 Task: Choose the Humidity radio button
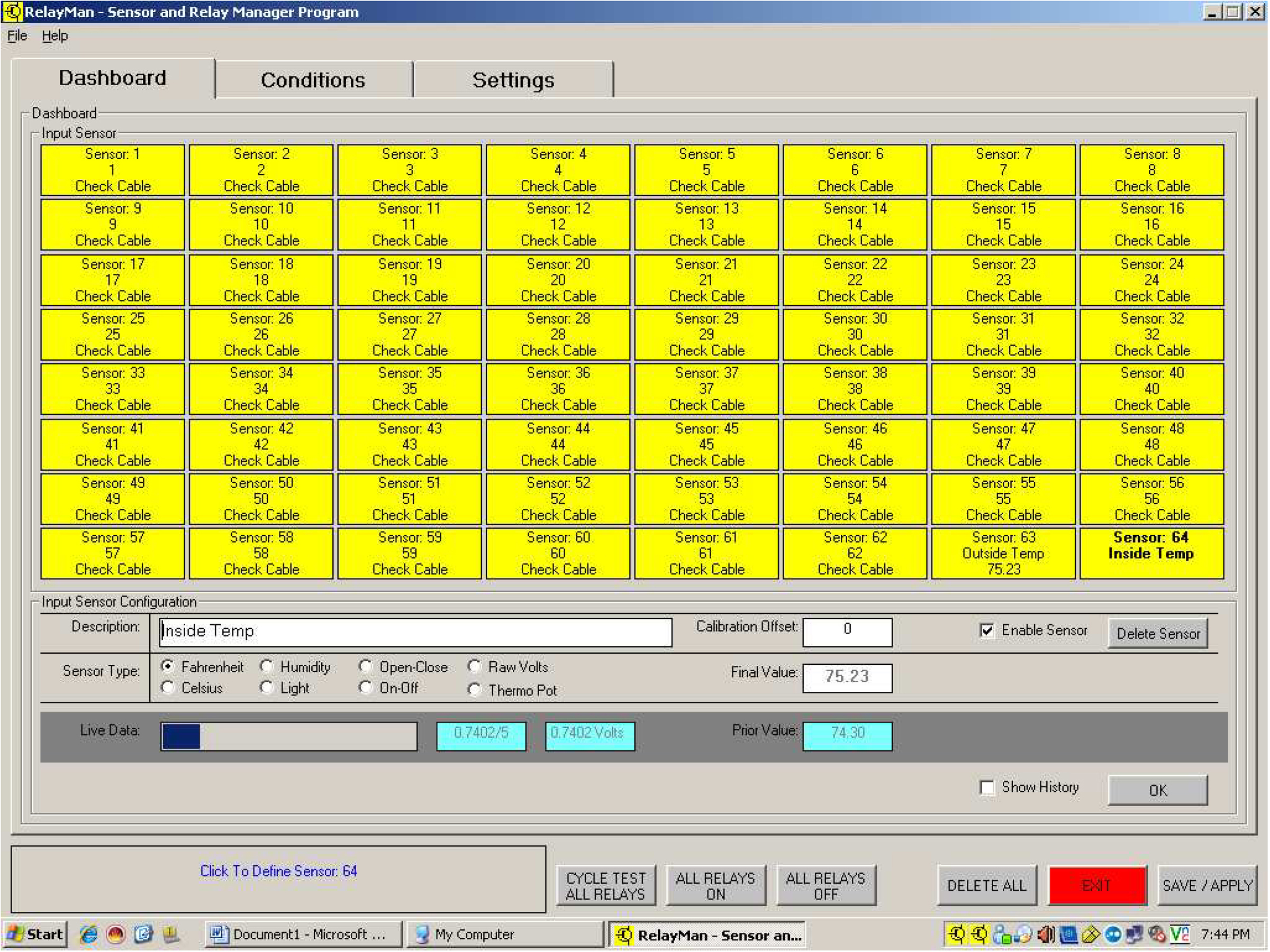[x=266, y=667]
